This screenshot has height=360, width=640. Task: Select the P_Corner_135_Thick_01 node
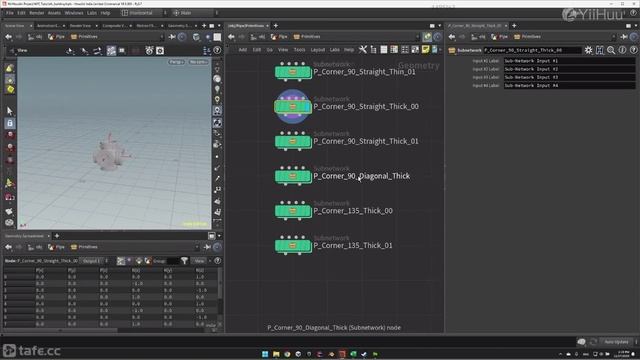coord(293,245)
